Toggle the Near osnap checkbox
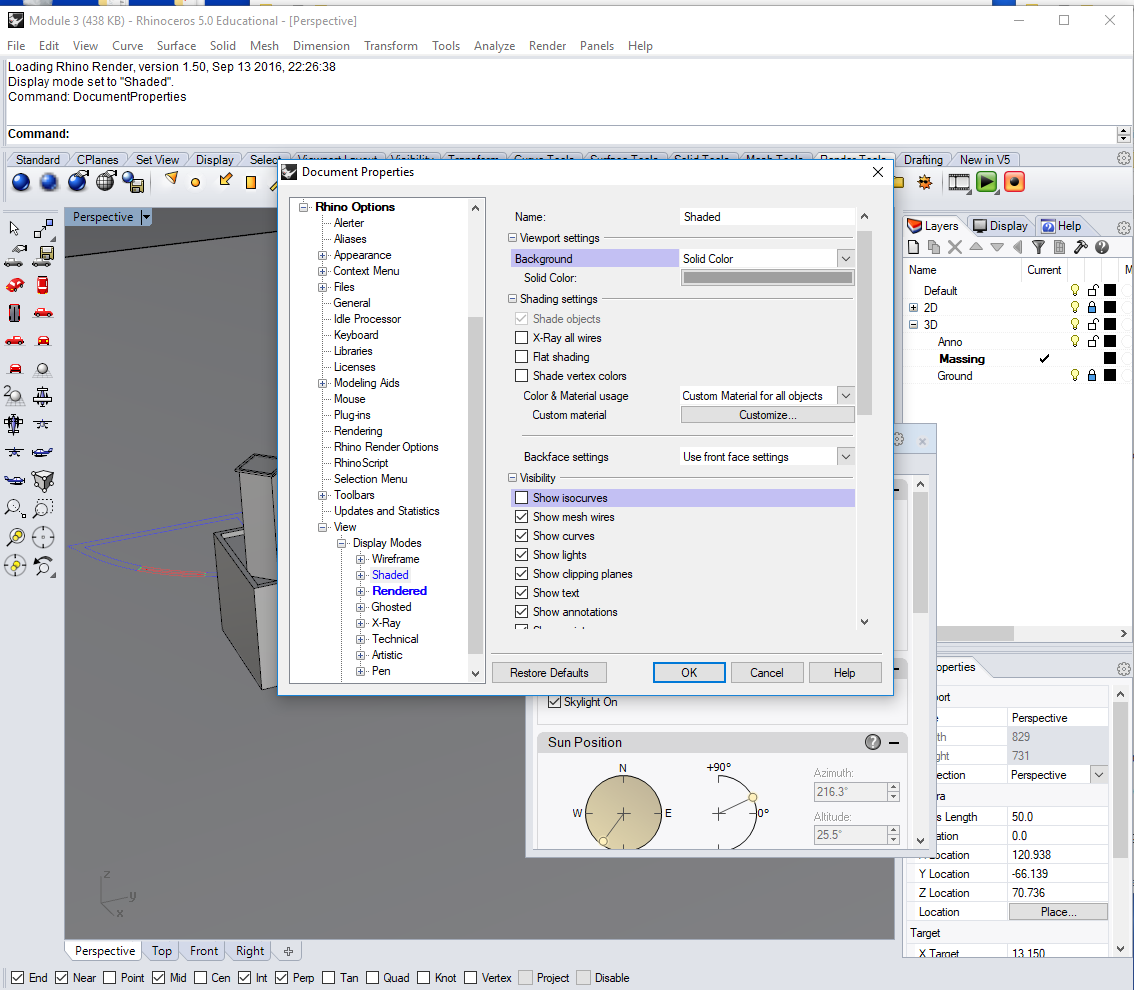 pos(61,978)
